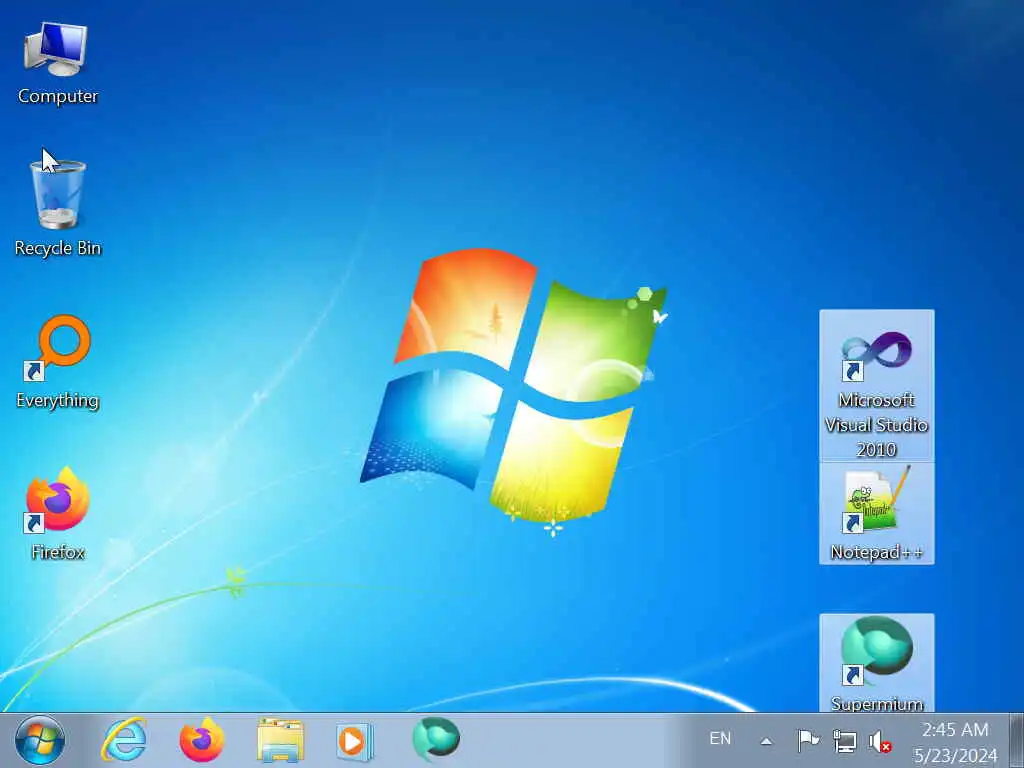Select the Notepad++ desktop shortcut
This screenshot has height=768, width=1024.
tap(876, 513)
